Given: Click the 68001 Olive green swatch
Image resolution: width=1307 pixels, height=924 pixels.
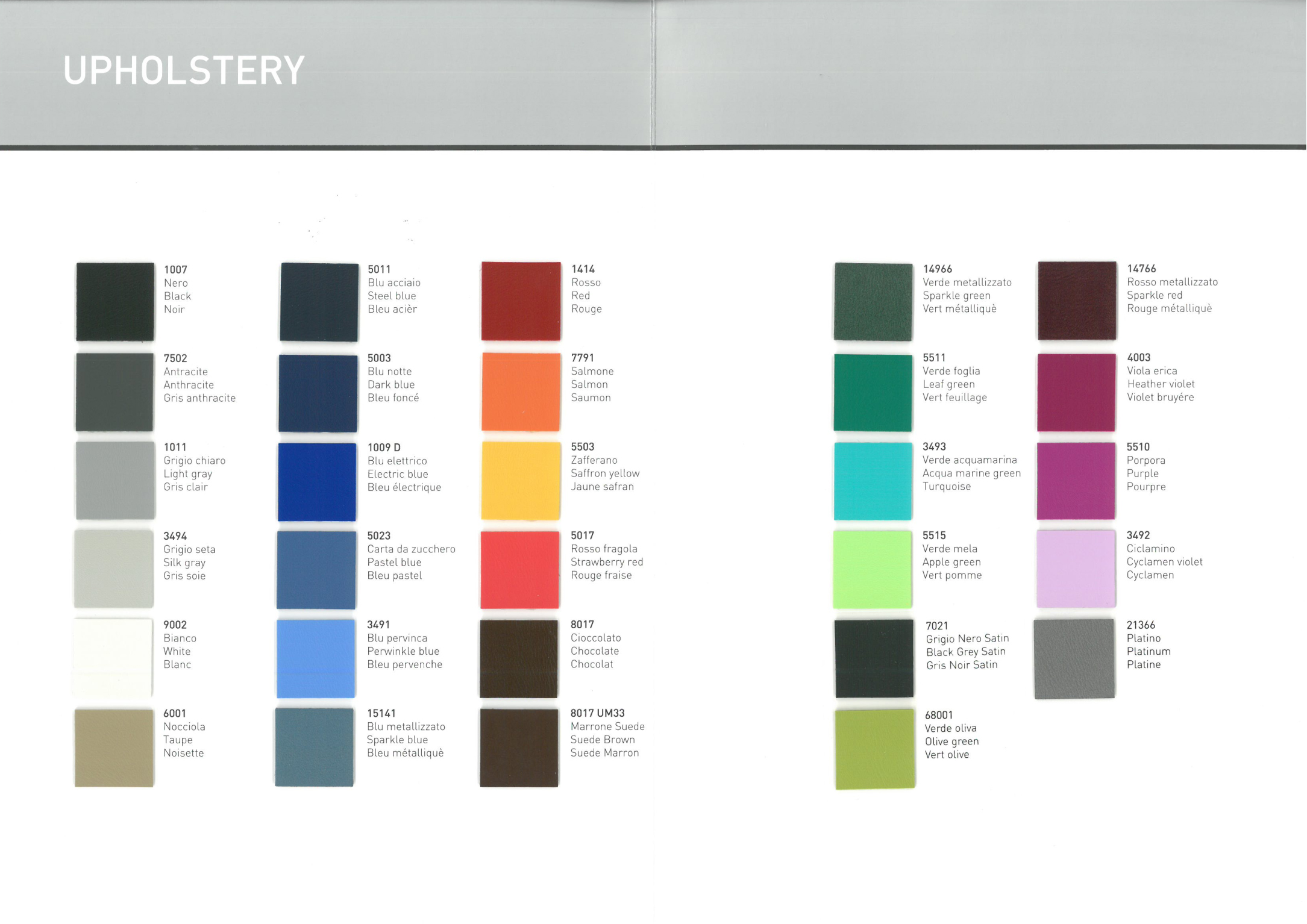Looking at the screenshot, I should pyautogui.click(x=876, y=749).
